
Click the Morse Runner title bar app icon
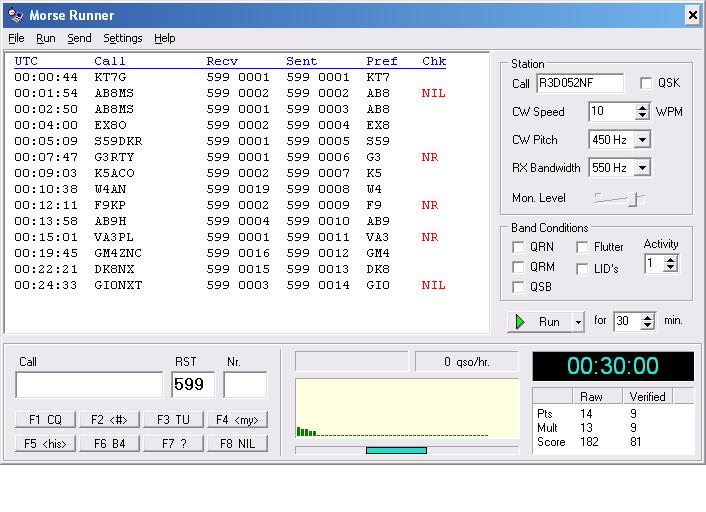(14, 15)
